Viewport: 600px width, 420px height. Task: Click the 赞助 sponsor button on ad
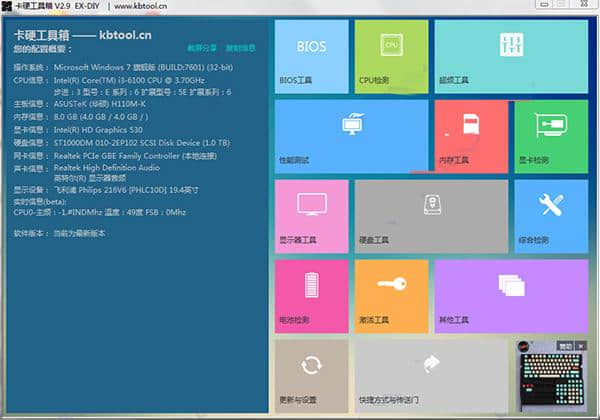coord(566,345)
